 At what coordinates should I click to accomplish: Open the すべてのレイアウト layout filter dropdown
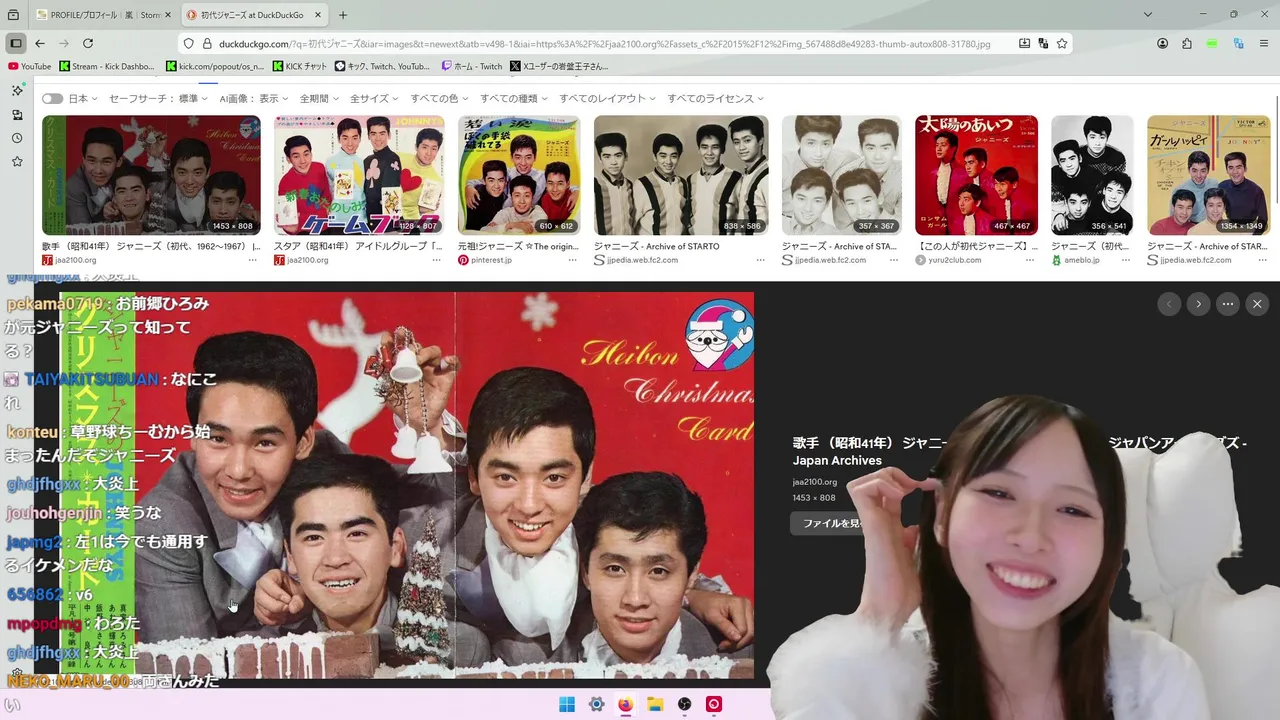point(608,98)
